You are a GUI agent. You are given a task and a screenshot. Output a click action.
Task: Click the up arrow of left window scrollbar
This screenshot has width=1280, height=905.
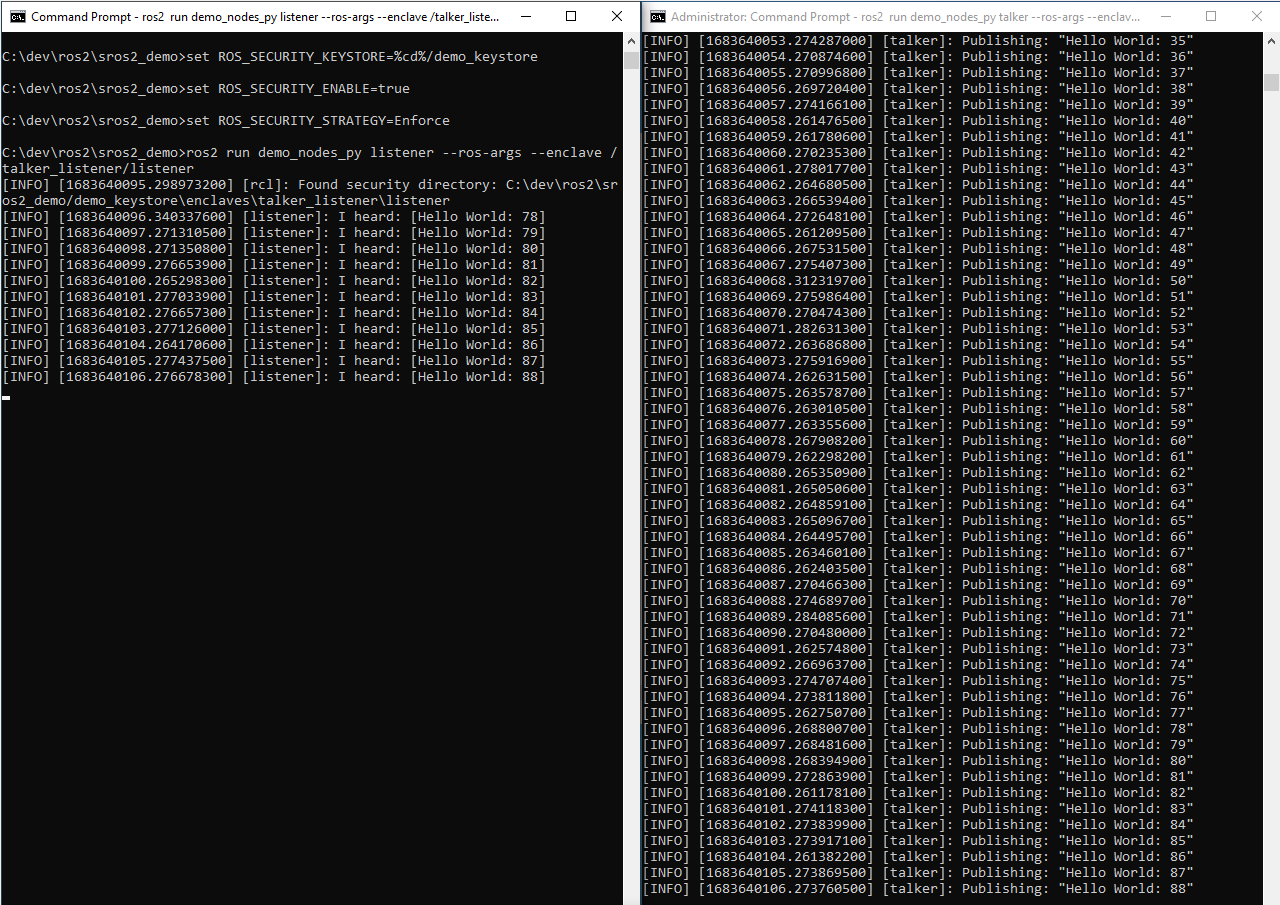[x=631, y=42]
